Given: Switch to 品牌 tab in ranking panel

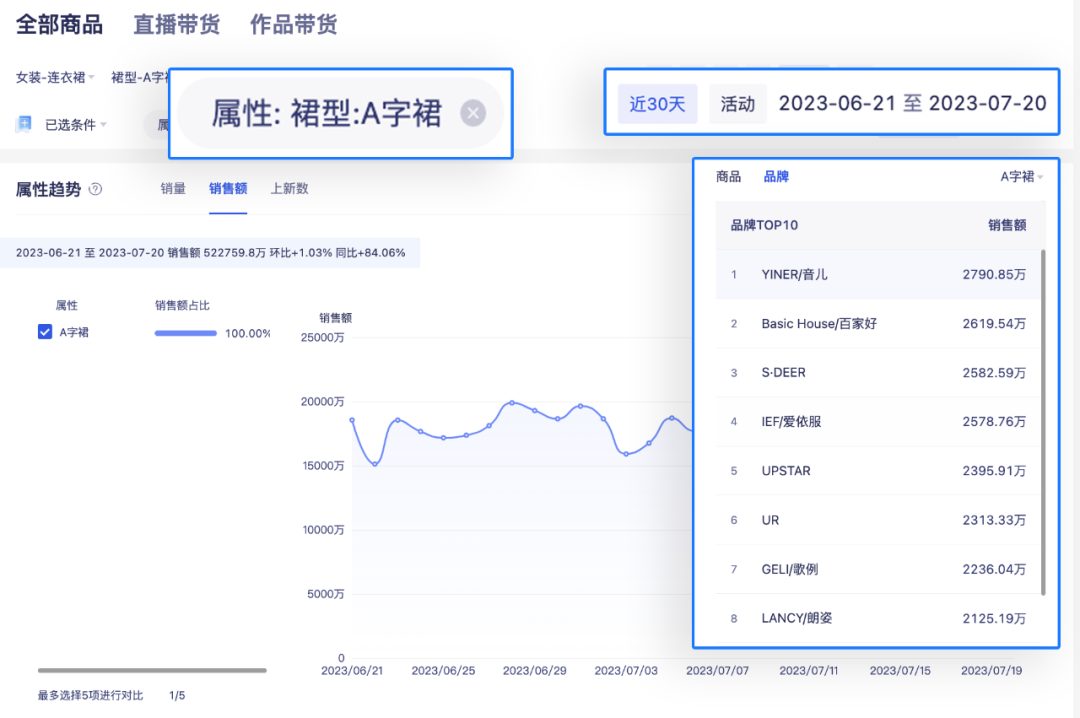Looking at the screenshot, I should click(x=776, y=177).
